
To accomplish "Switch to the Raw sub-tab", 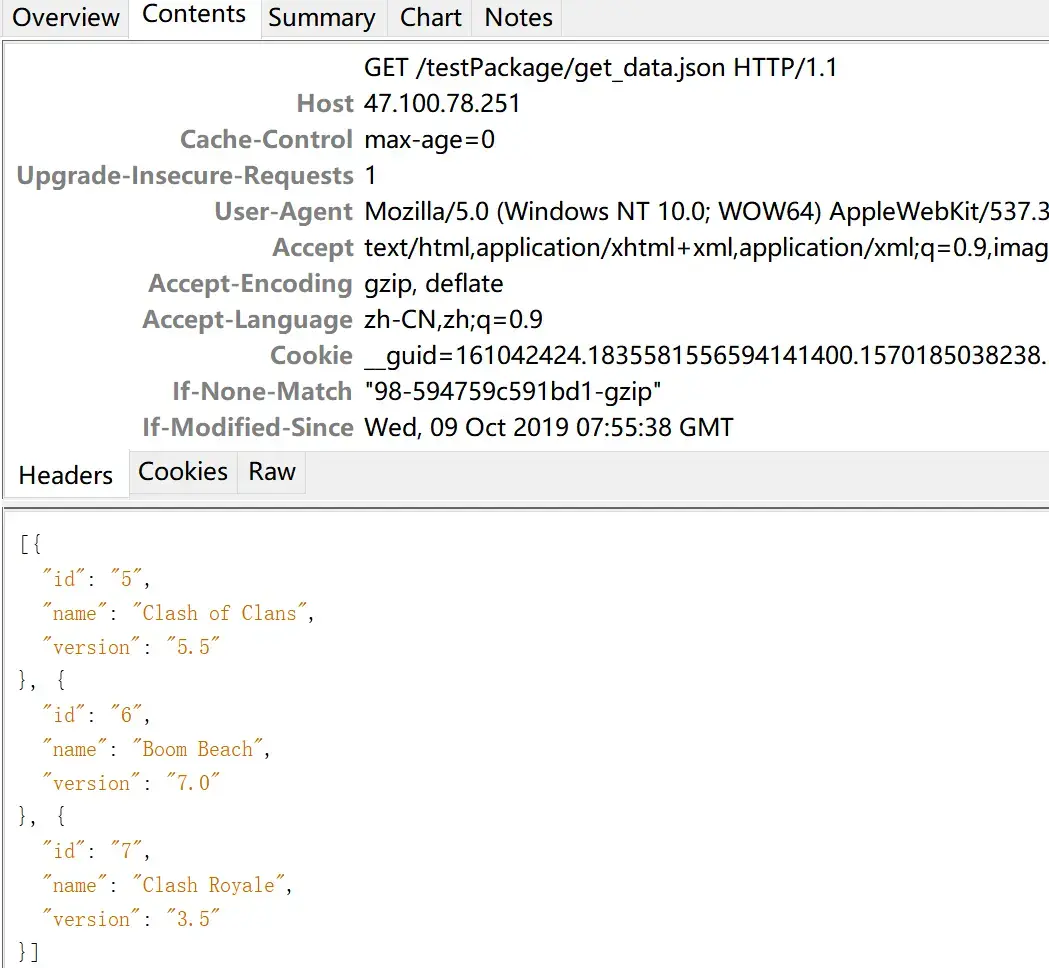I will (272, 472).
